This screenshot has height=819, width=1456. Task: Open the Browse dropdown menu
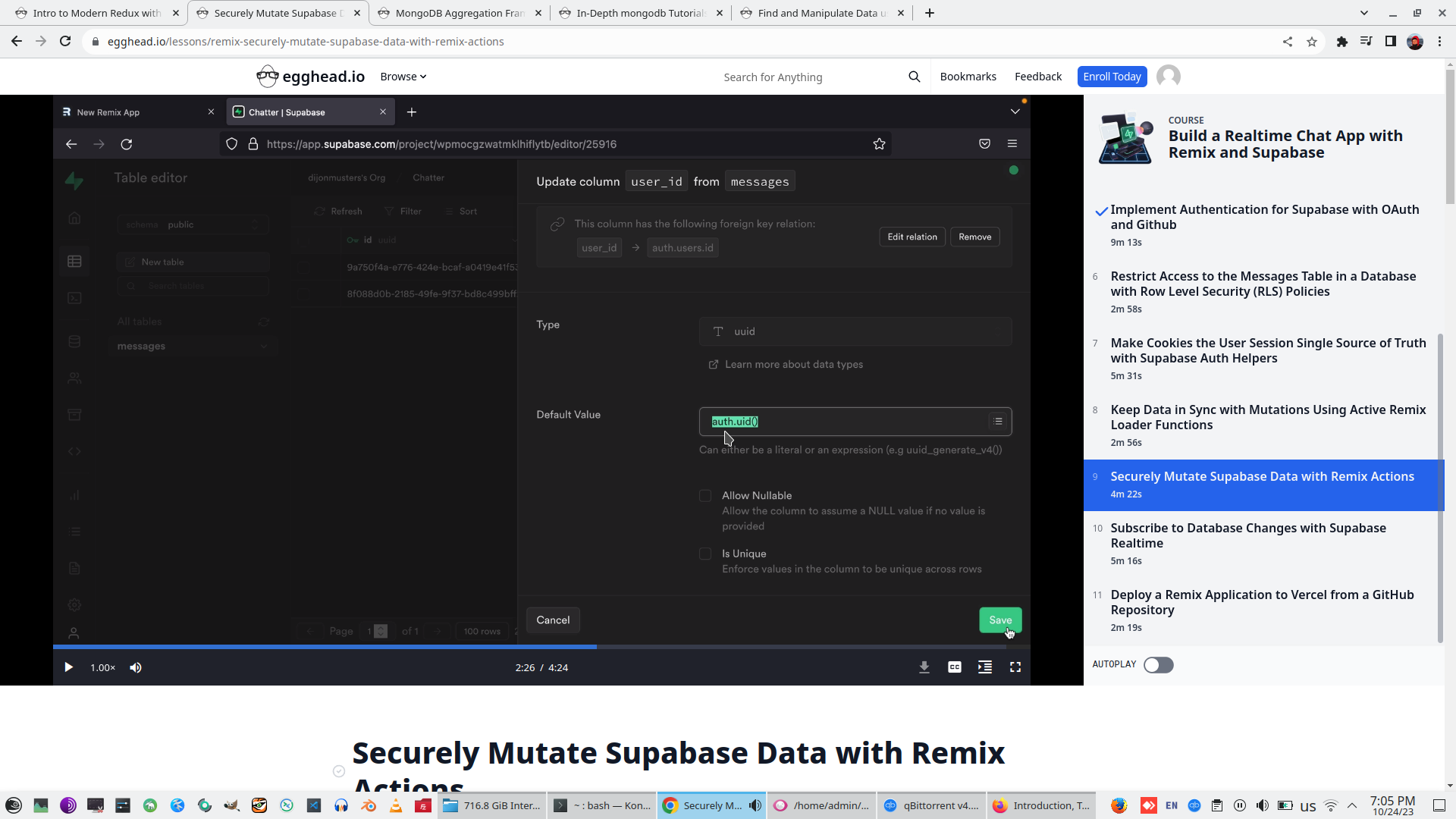click(403, 77)
